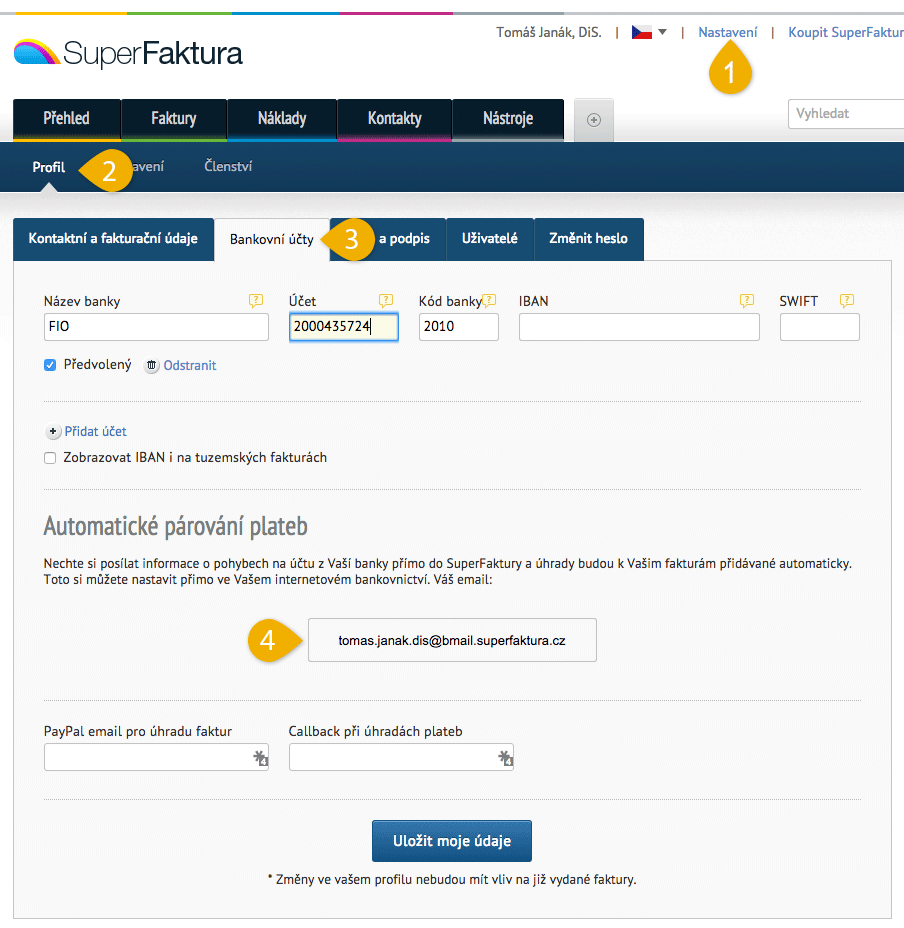Switch to Změnit heslo tab
The height and width of the screenshot is (928, 904).
click(588, 239)
